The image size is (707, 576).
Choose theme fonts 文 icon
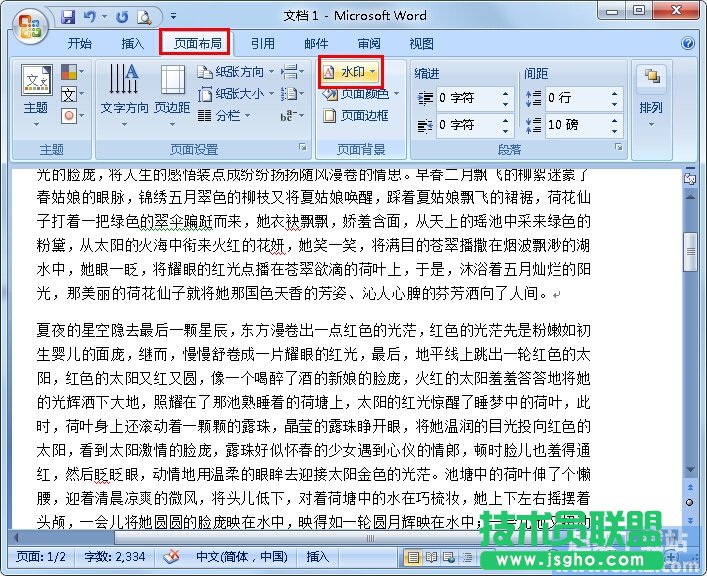click(72, 94)
